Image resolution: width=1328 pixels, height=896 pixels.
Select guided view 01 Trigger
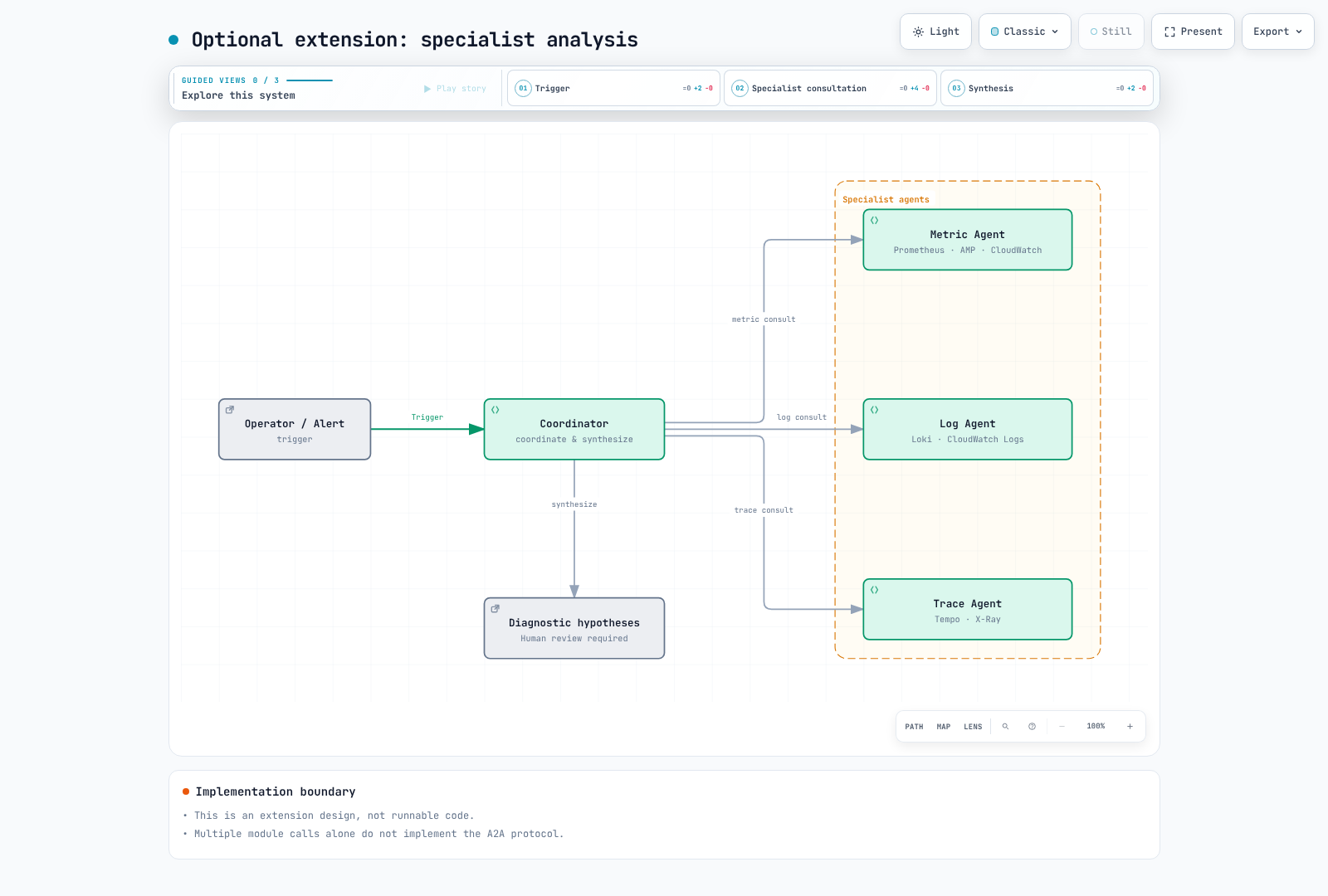[613, 88]
